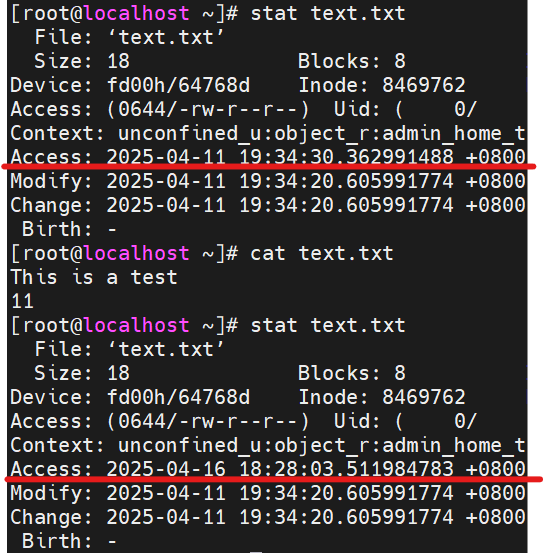Click the 0644 permissions in the initial stat output
The width and height of the screenshot is (543, 553).
142,109
